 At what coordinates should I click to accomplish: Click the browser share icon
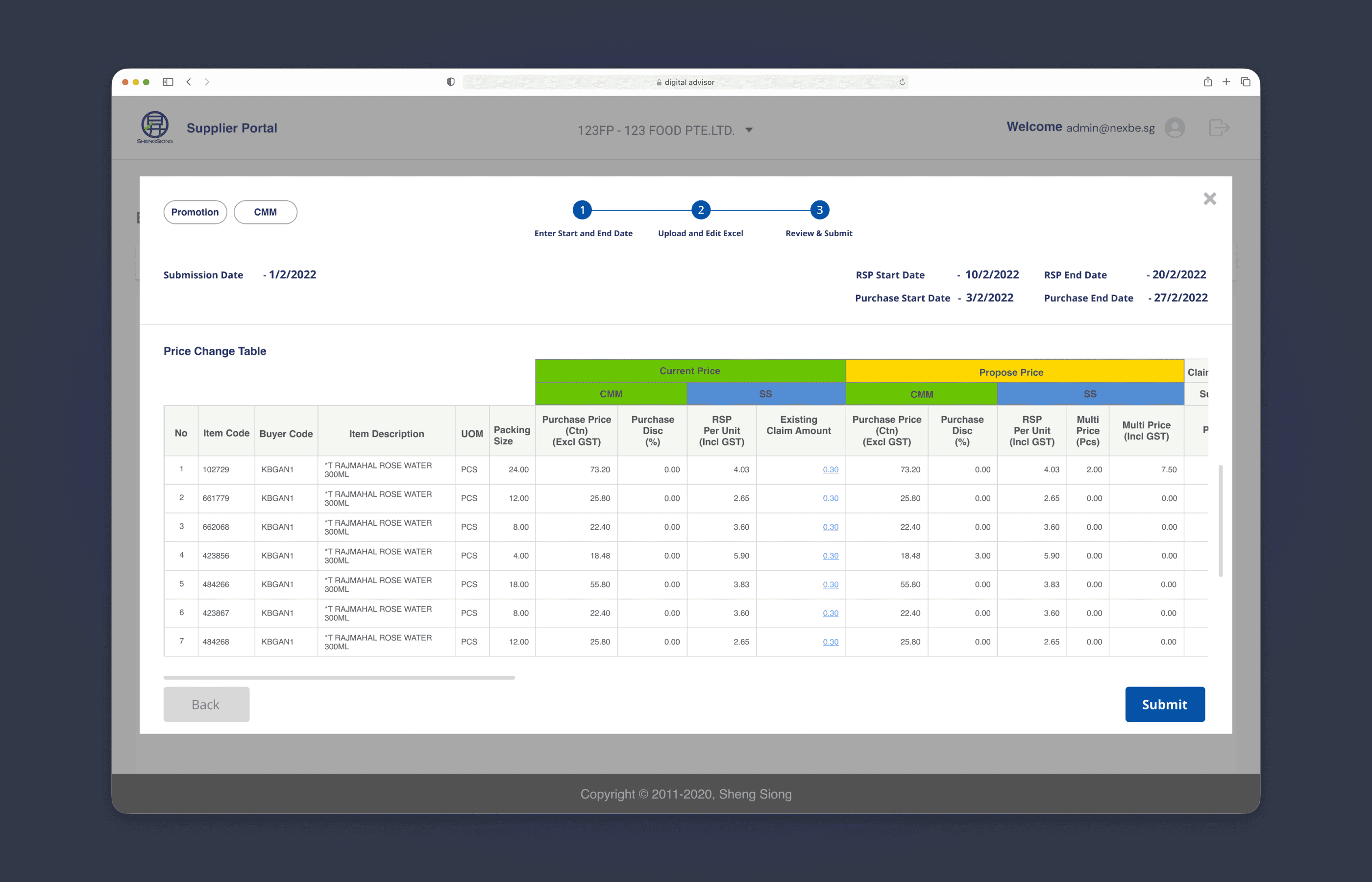(x=1208, y=81)
